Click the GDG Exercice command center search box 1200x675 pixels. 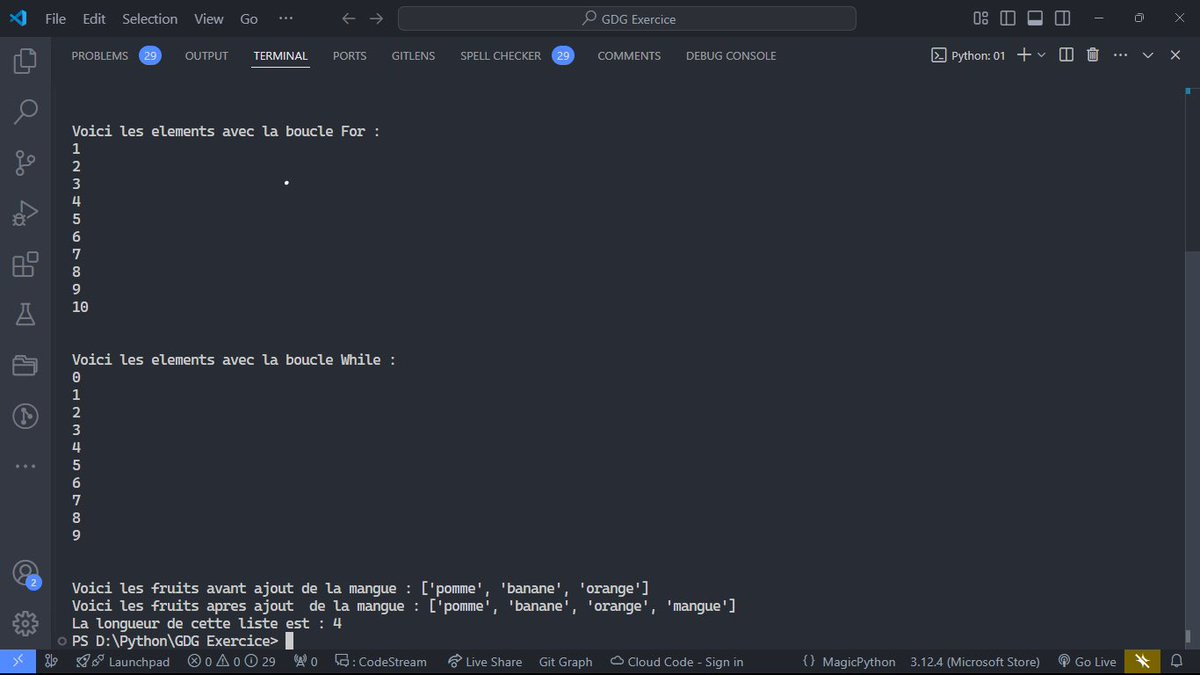click(x=627, y=19)
